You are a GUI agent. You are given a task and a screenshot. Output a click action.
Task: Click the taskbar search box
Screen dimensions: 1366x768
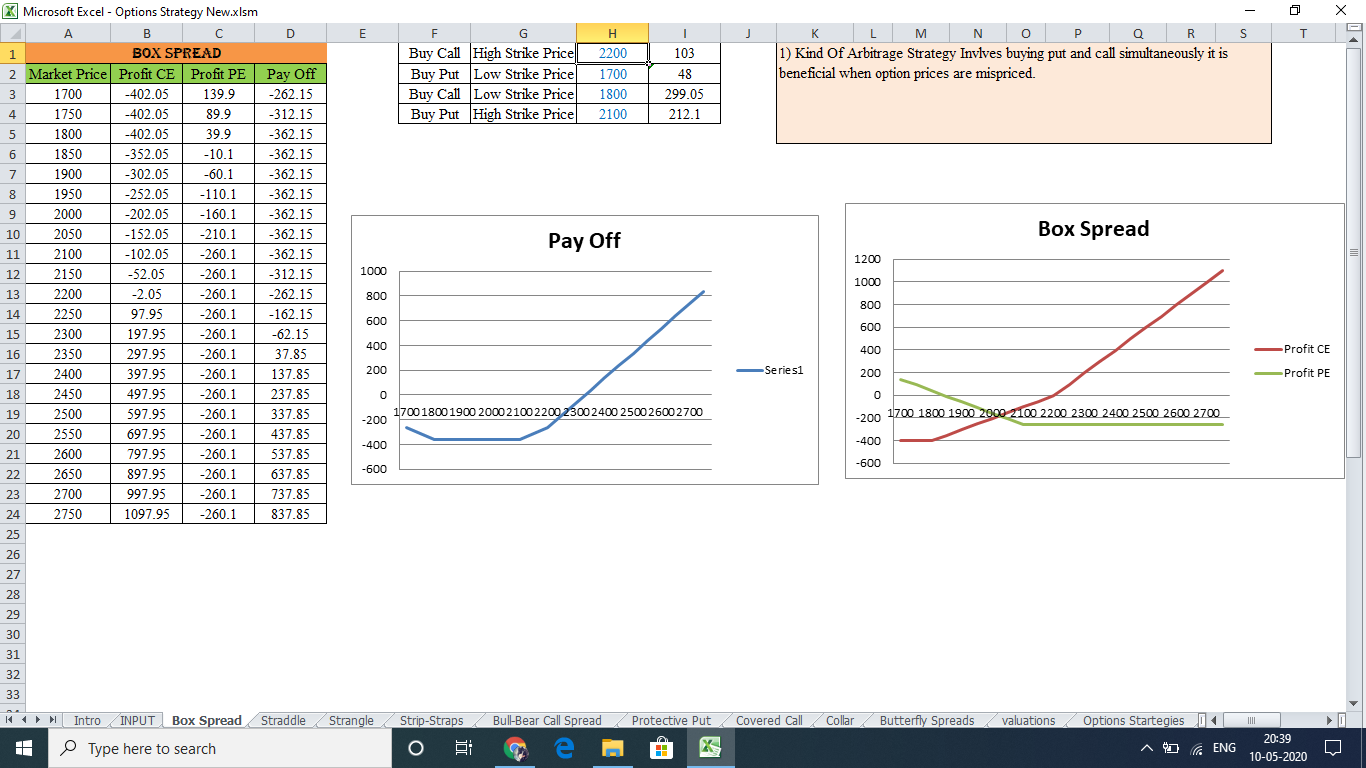218,748
